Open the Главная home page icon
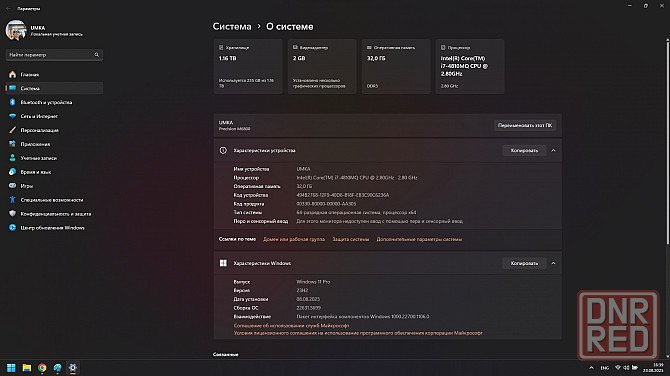 click(x=12, y=74)
